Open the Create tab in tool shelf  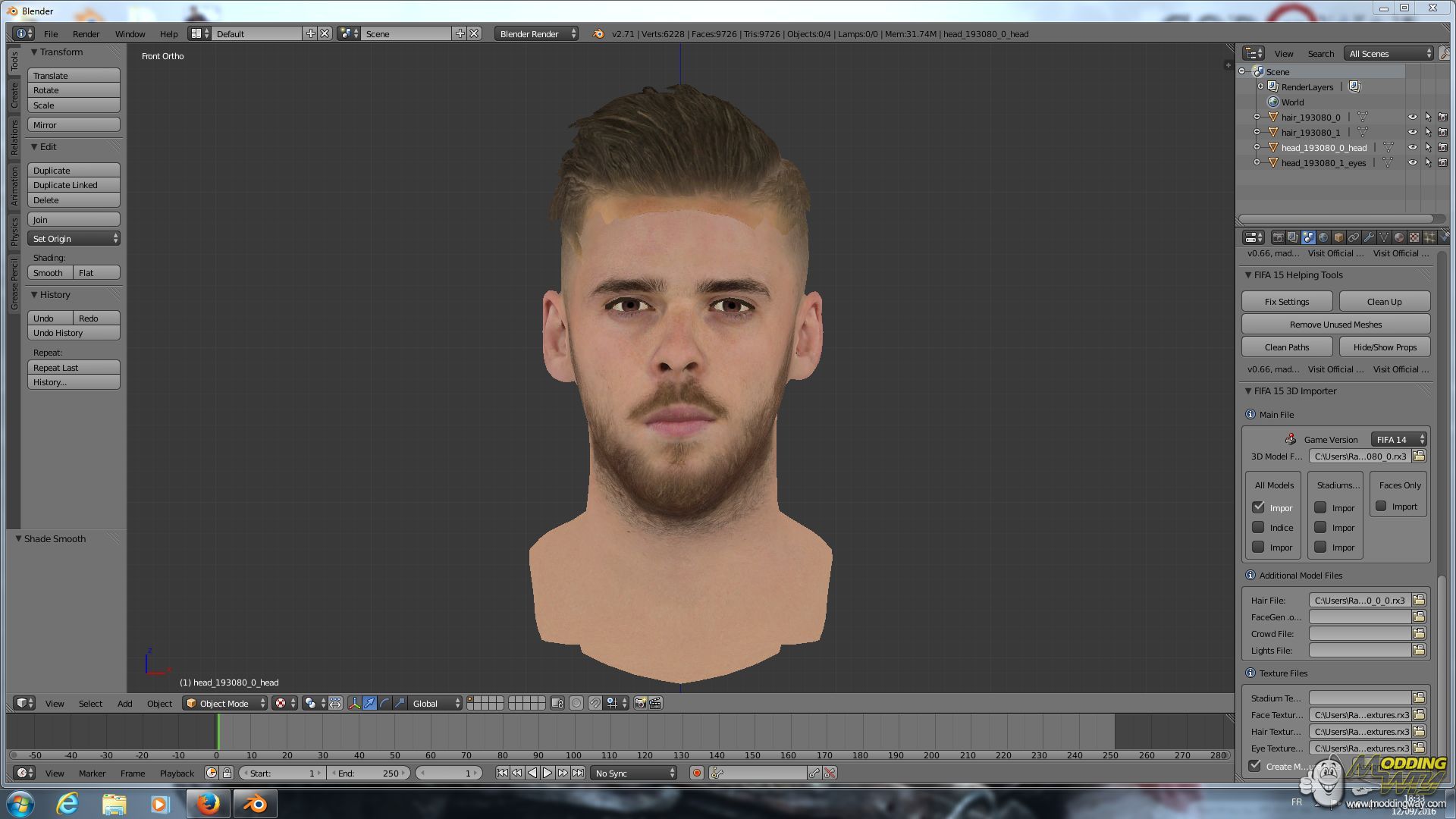14,95
